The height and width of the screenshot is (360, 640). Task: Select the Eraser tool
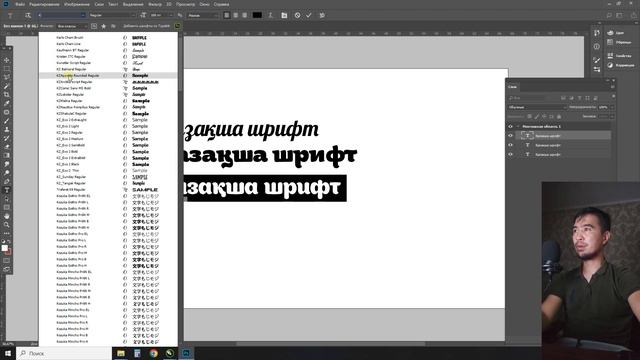(7, 147)
